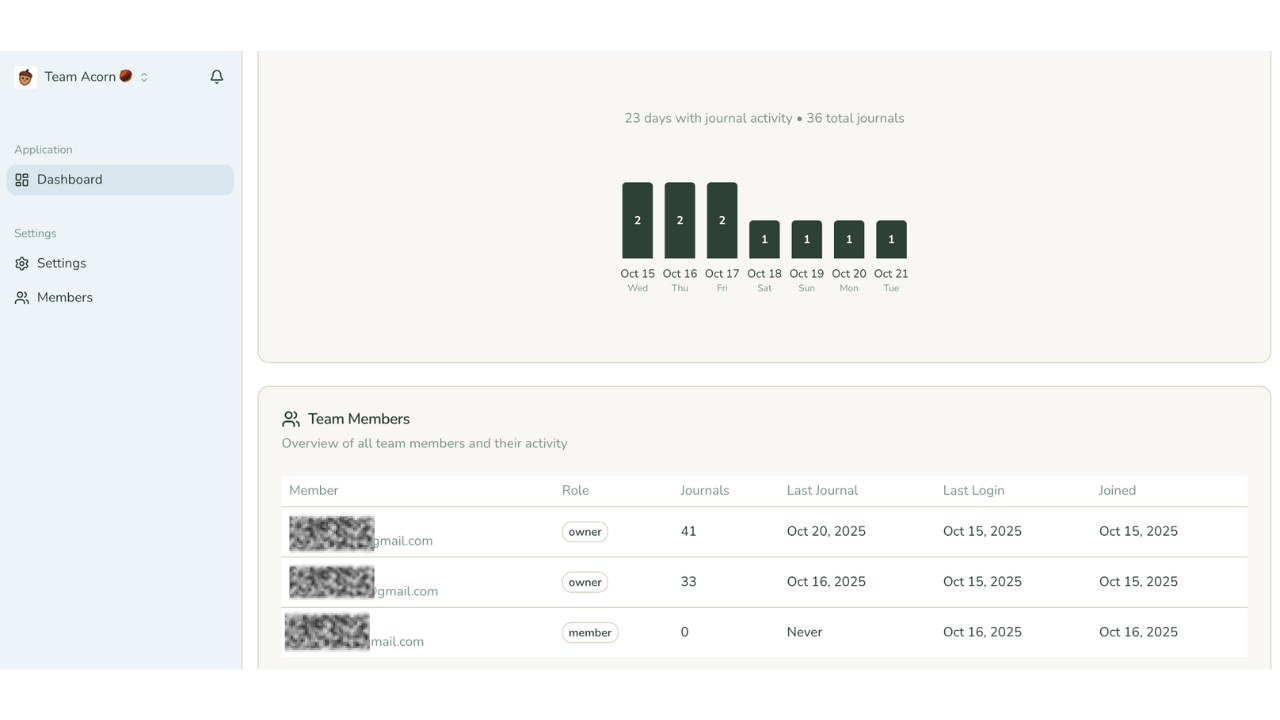Select the Oct 19 journal bar
Screen dimensions: 1280x720
807,240
